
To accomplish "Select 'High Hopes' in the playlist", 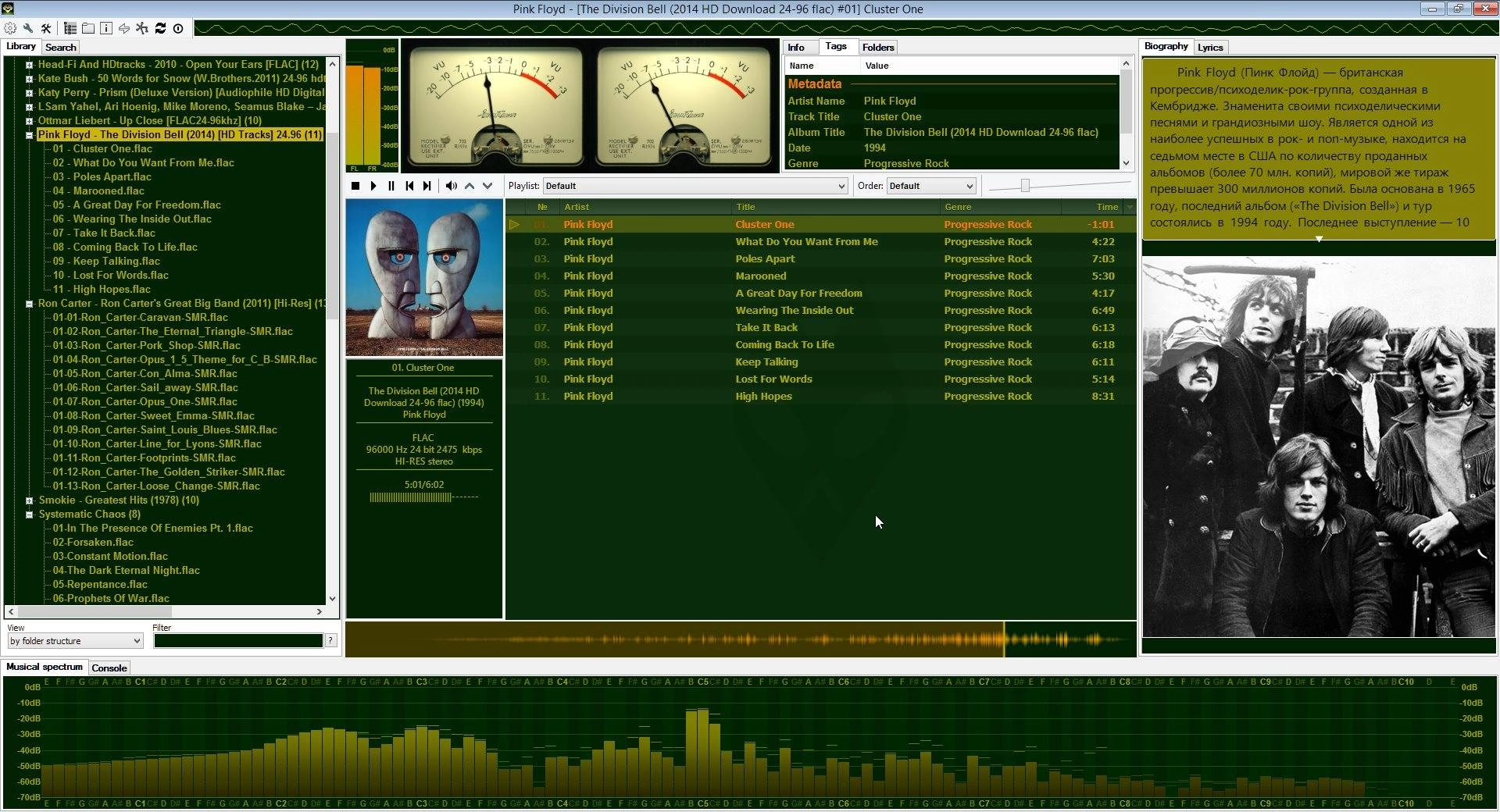I will 820,397.
